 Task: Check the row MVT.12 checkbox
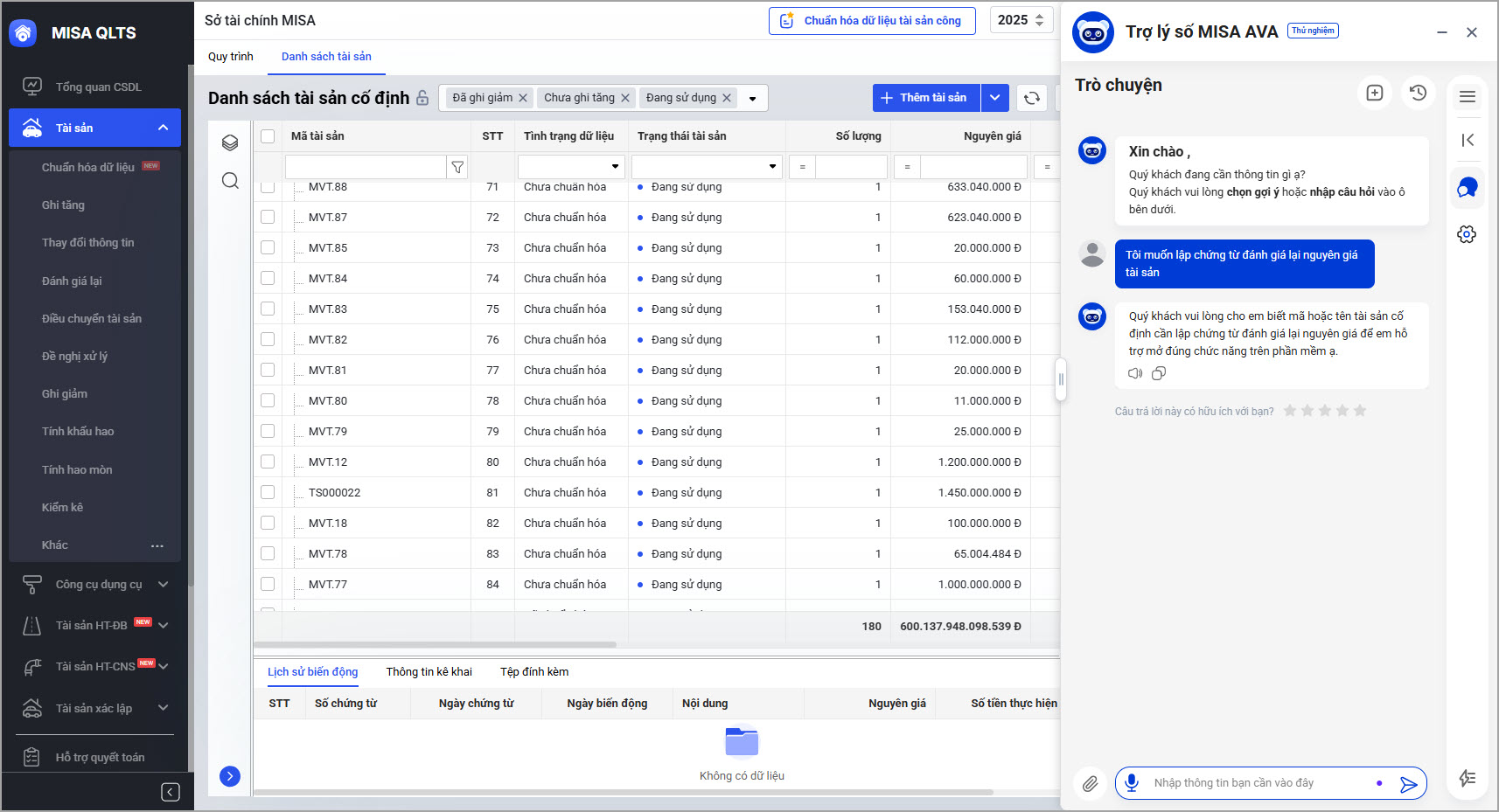pyautogui.click(x=268, y=462)
